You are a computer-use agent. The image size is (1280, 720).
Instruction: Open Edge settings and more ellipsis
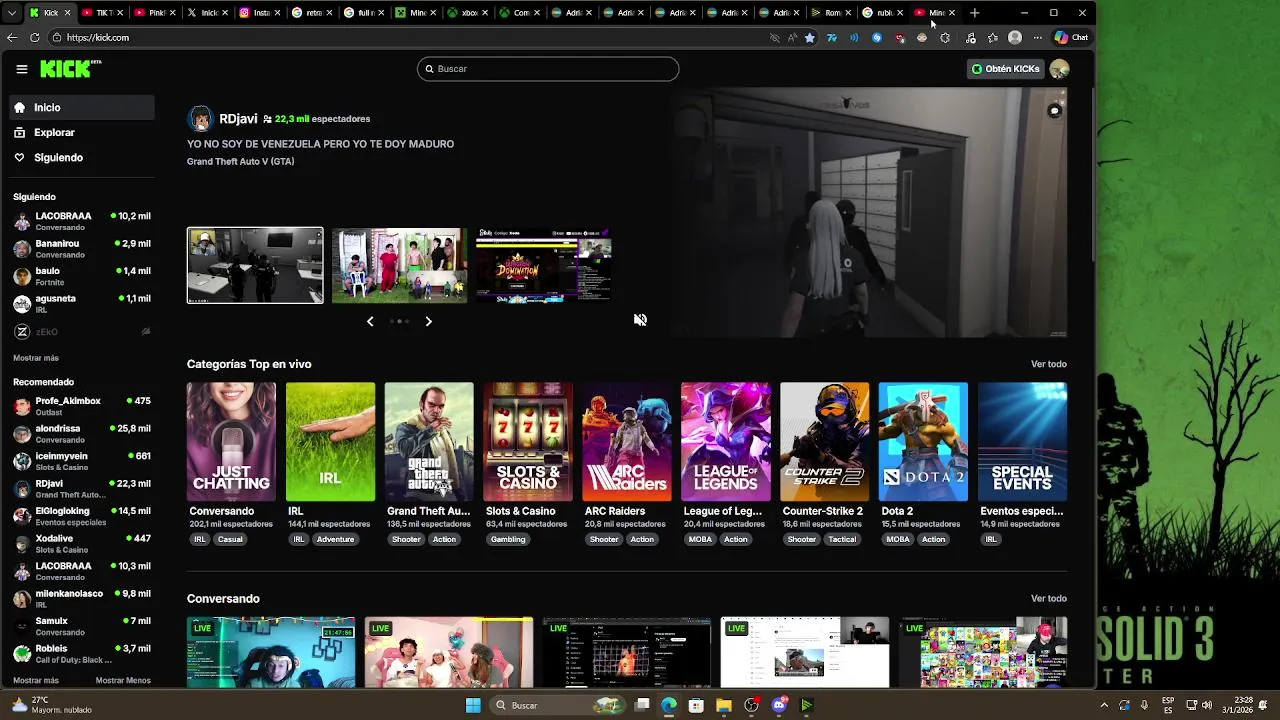tap(1037, 38)
